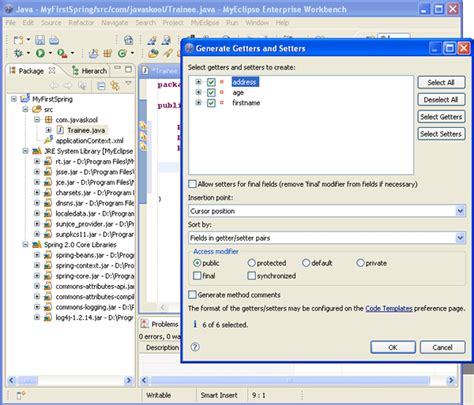Click the applicationContext.xml file icon

[49, 140]
